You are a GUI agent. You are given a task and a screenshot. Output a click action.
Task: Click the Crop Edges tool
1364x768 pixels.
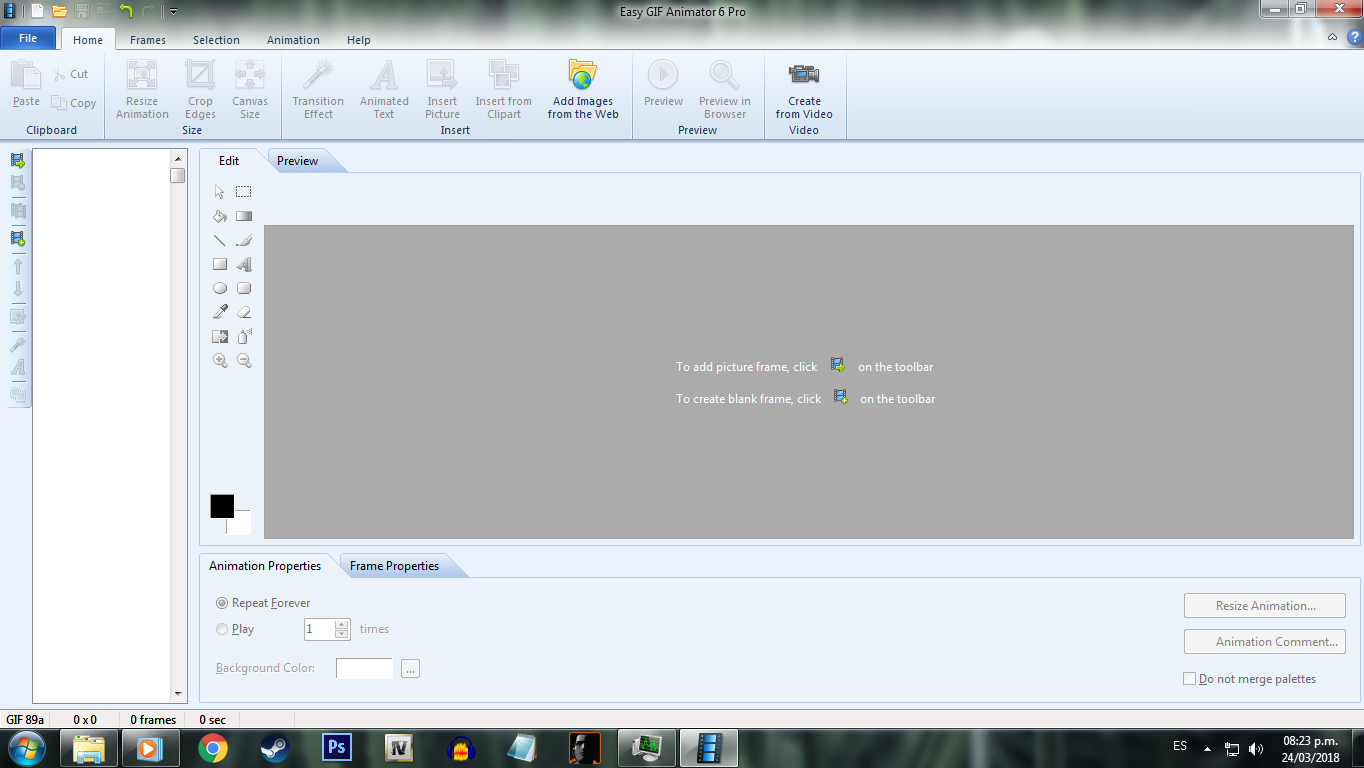[x=200, y=89]
